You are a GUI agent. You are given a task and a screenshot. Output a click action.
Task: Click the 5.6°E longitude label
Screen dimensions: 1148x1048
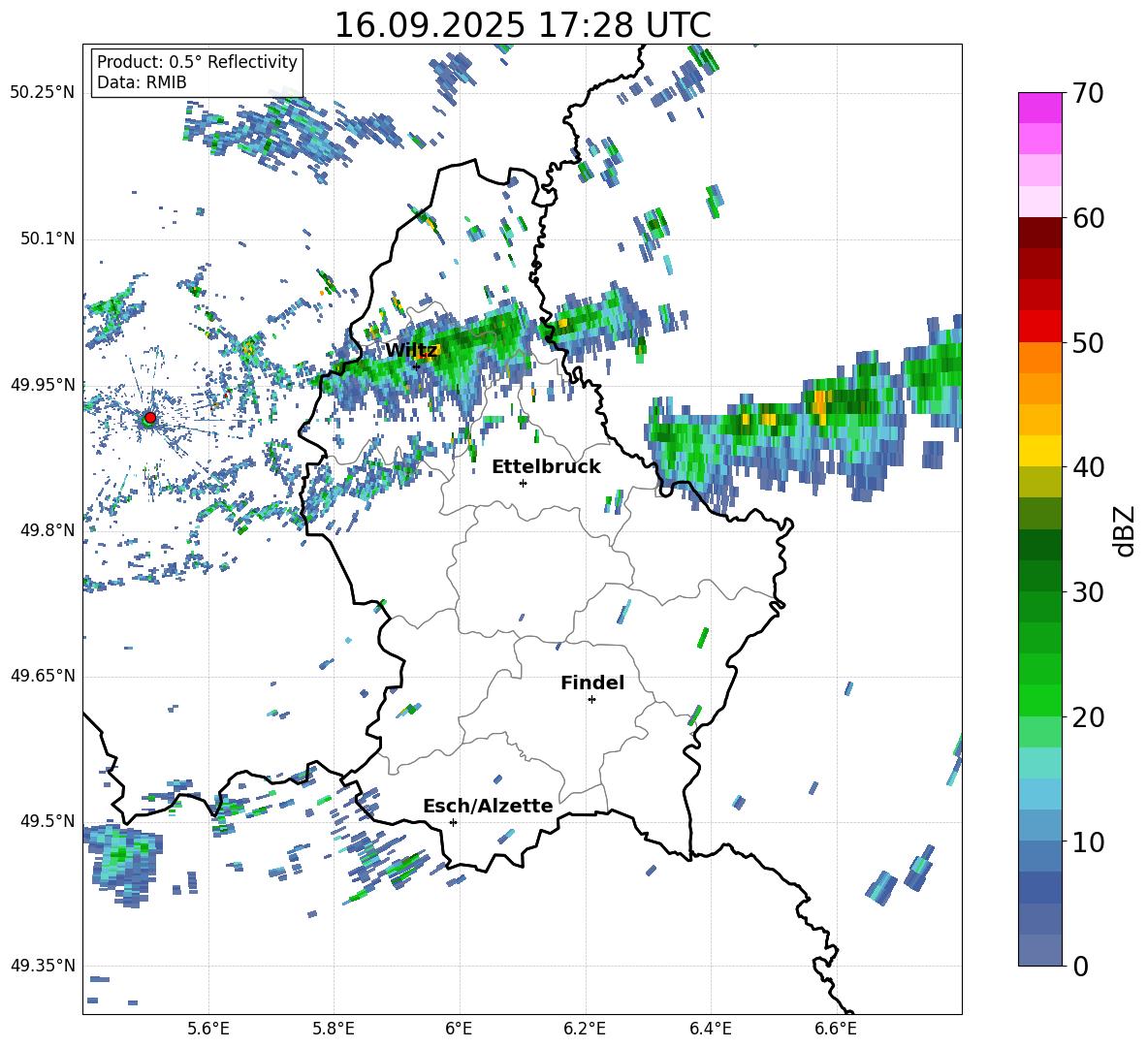tap(208, 1029)
